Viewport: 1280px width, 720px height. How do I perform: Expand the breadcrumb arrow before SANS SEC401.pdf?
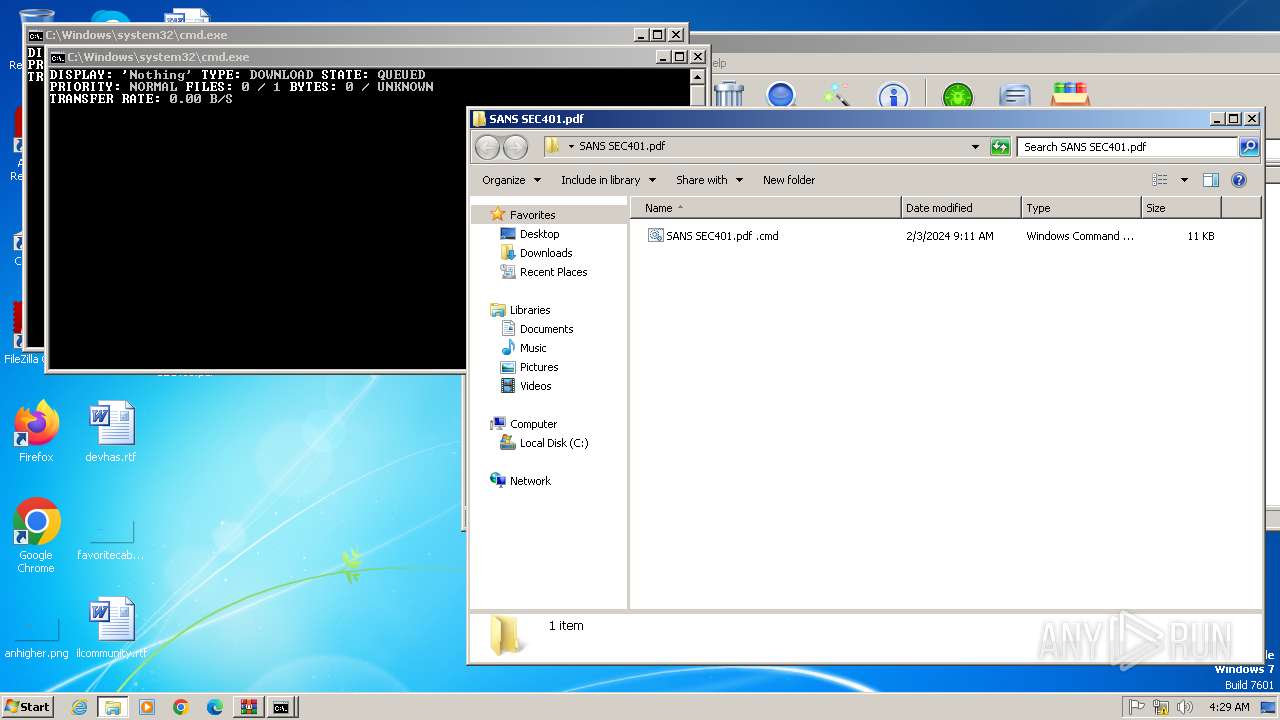(571, 146)
